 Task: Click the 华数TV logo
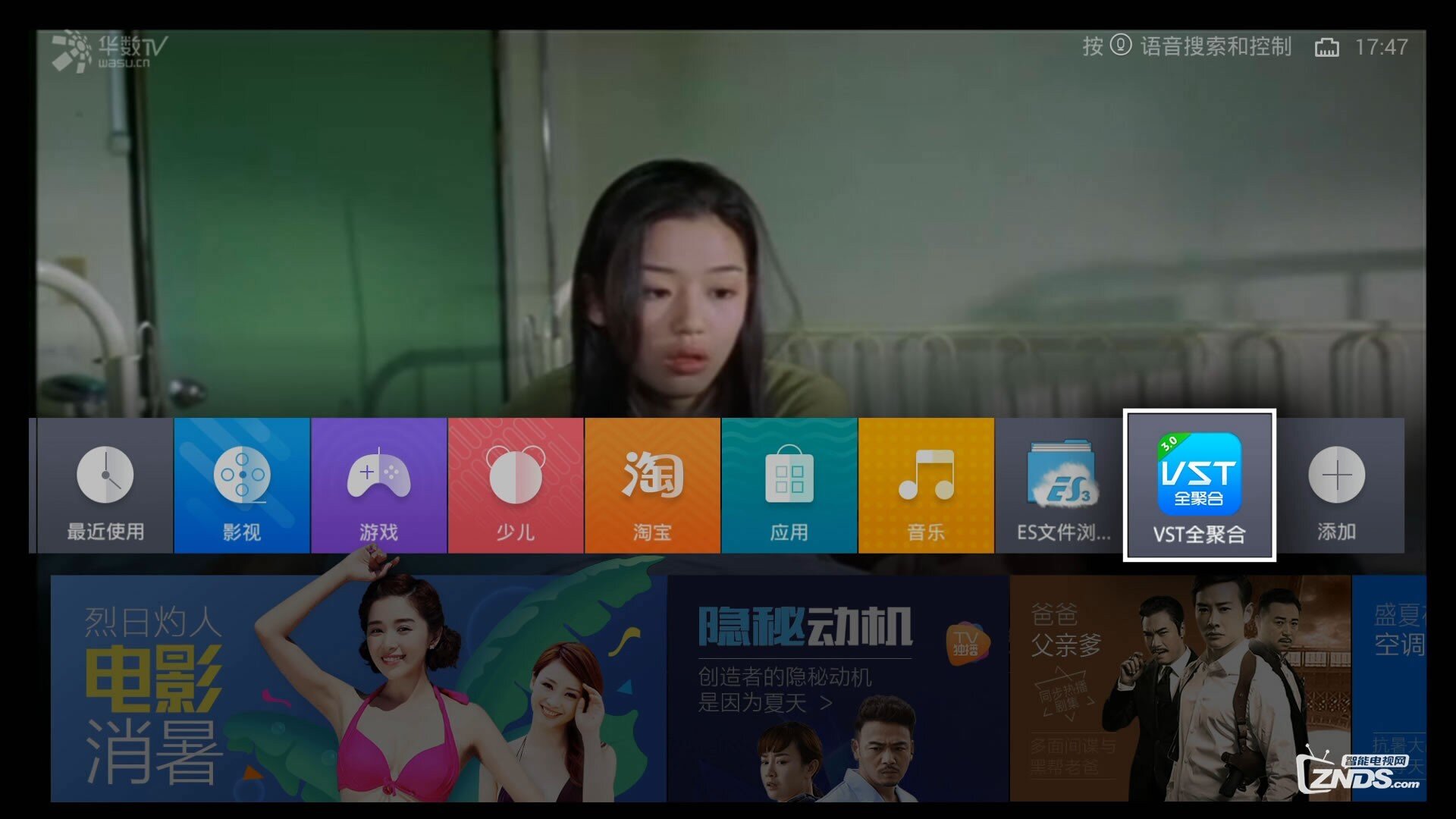110,52
